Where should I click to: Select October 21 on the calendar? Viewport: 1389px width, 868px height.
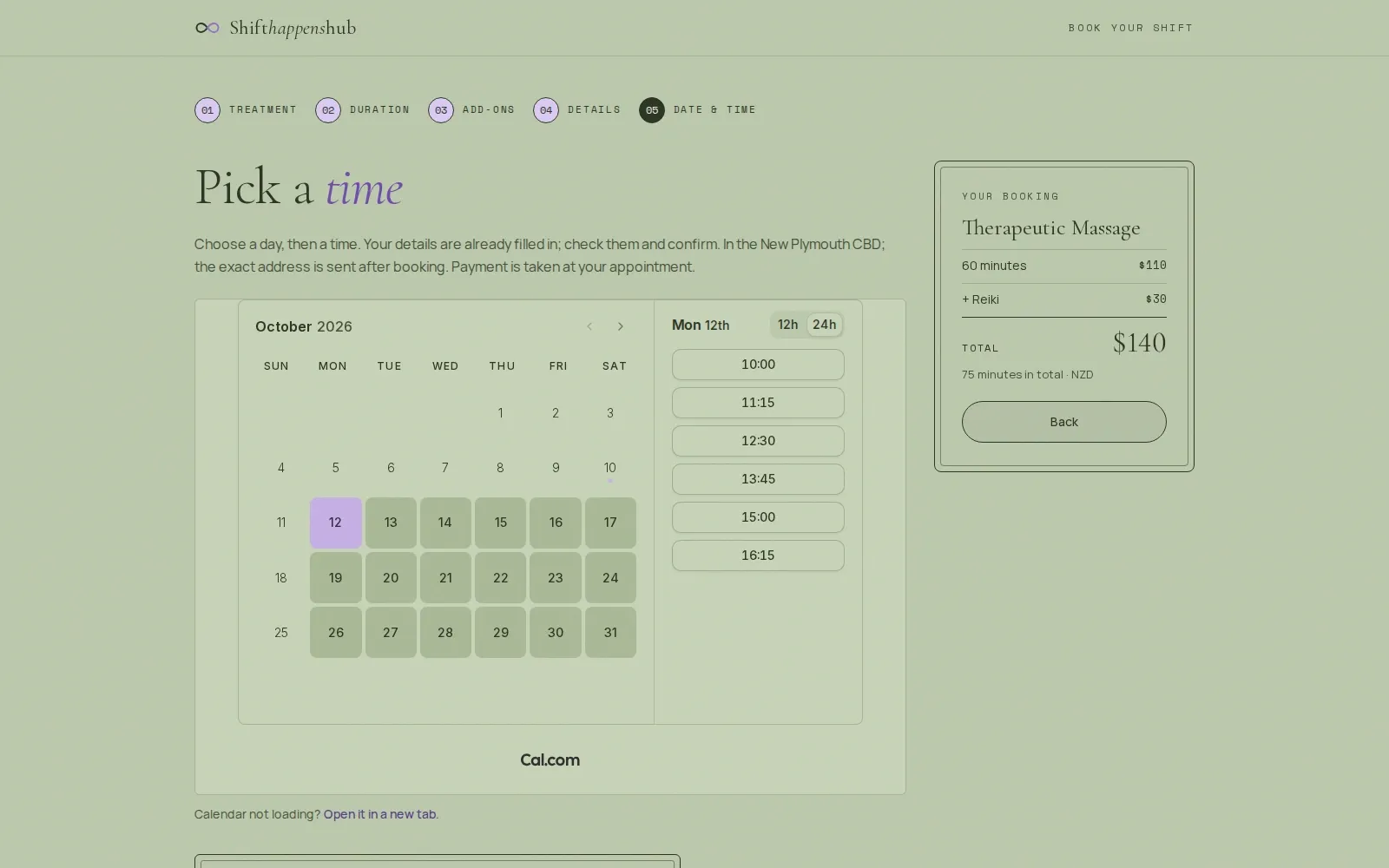pos(445,578)
